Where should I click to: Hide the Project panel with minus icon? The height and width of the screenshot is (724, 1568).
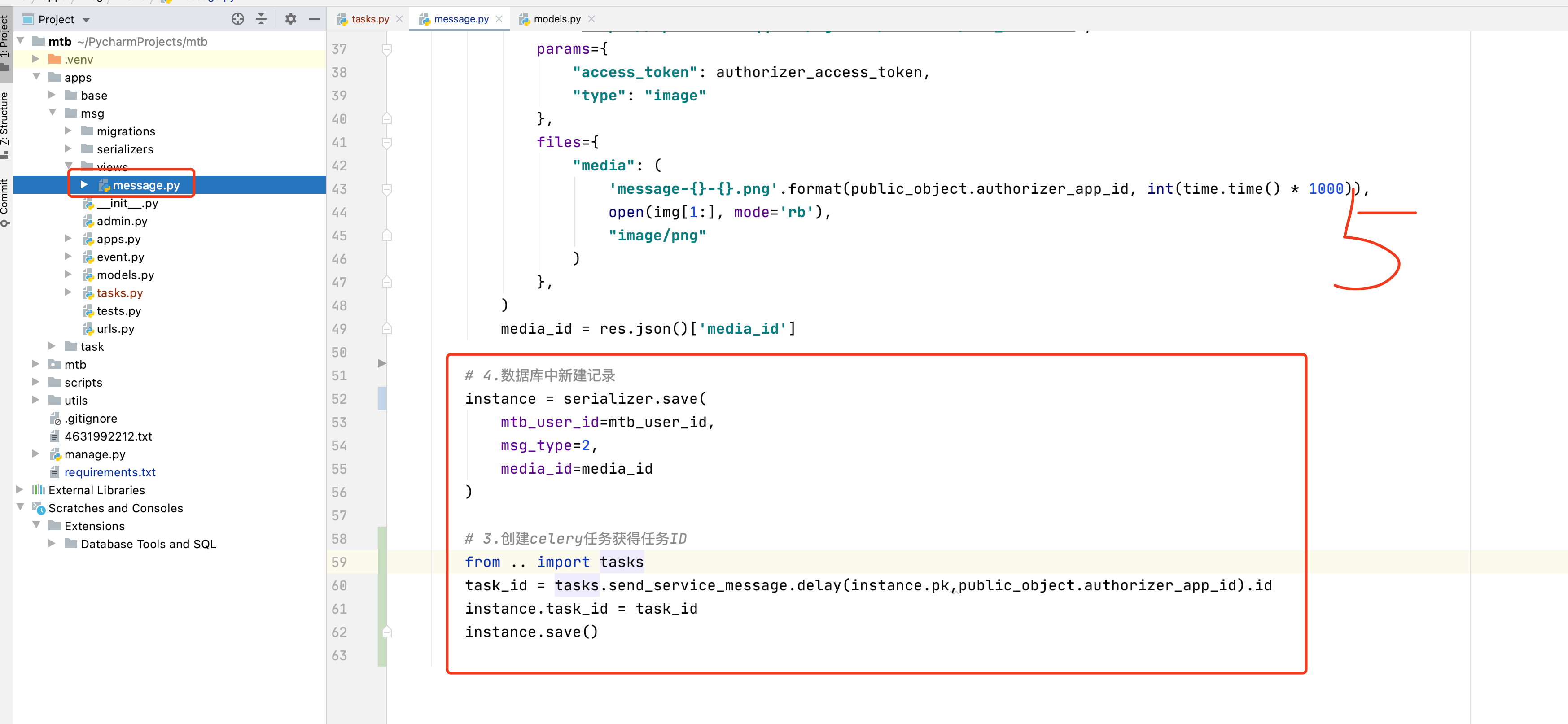pos(314,19)
